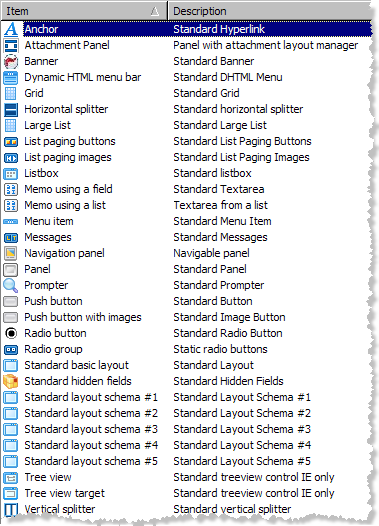This screenshot has width=379, height=526.
Task: Select the Radio button icon
Action: pyautogui.click(x=11, y=333)
